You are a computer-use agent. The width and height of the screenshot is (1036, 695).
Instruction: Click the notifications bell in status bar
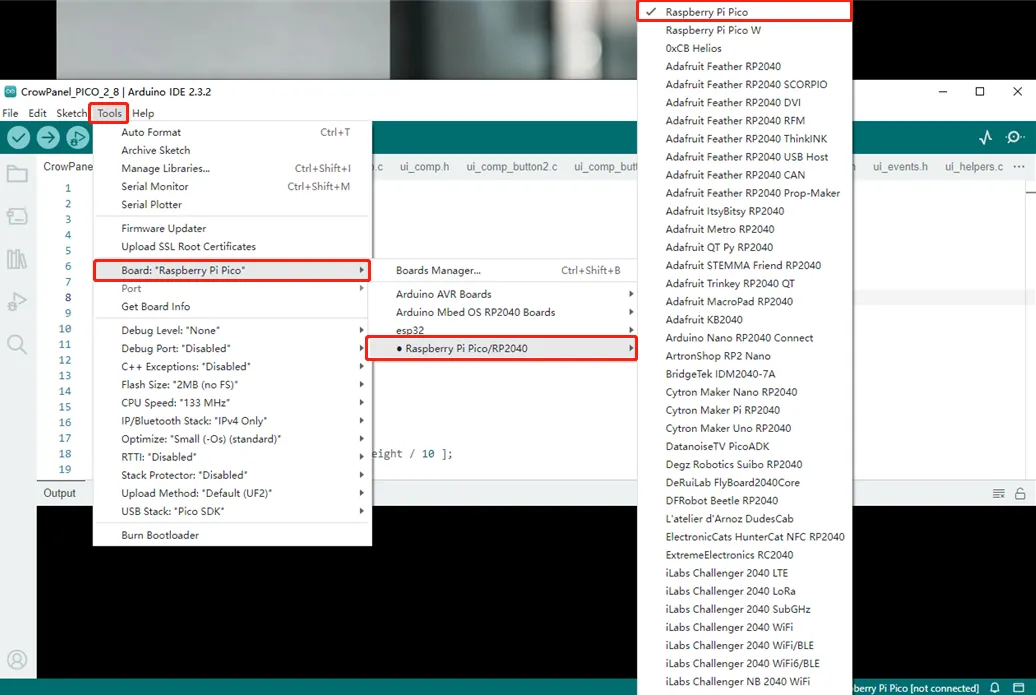click(x=994, y=688)
